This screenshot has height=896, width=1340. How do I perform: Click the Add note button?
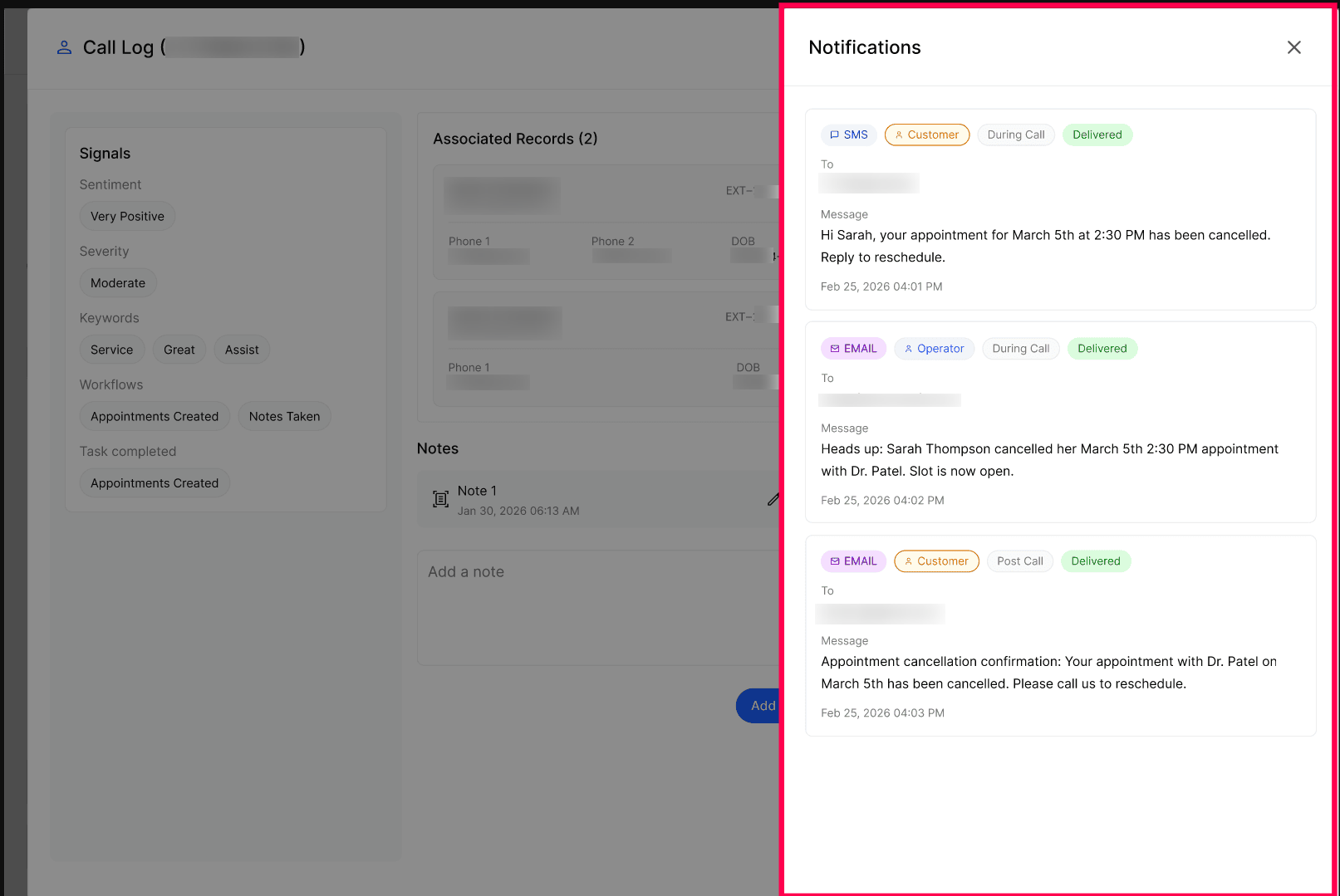tap(758, 706)
